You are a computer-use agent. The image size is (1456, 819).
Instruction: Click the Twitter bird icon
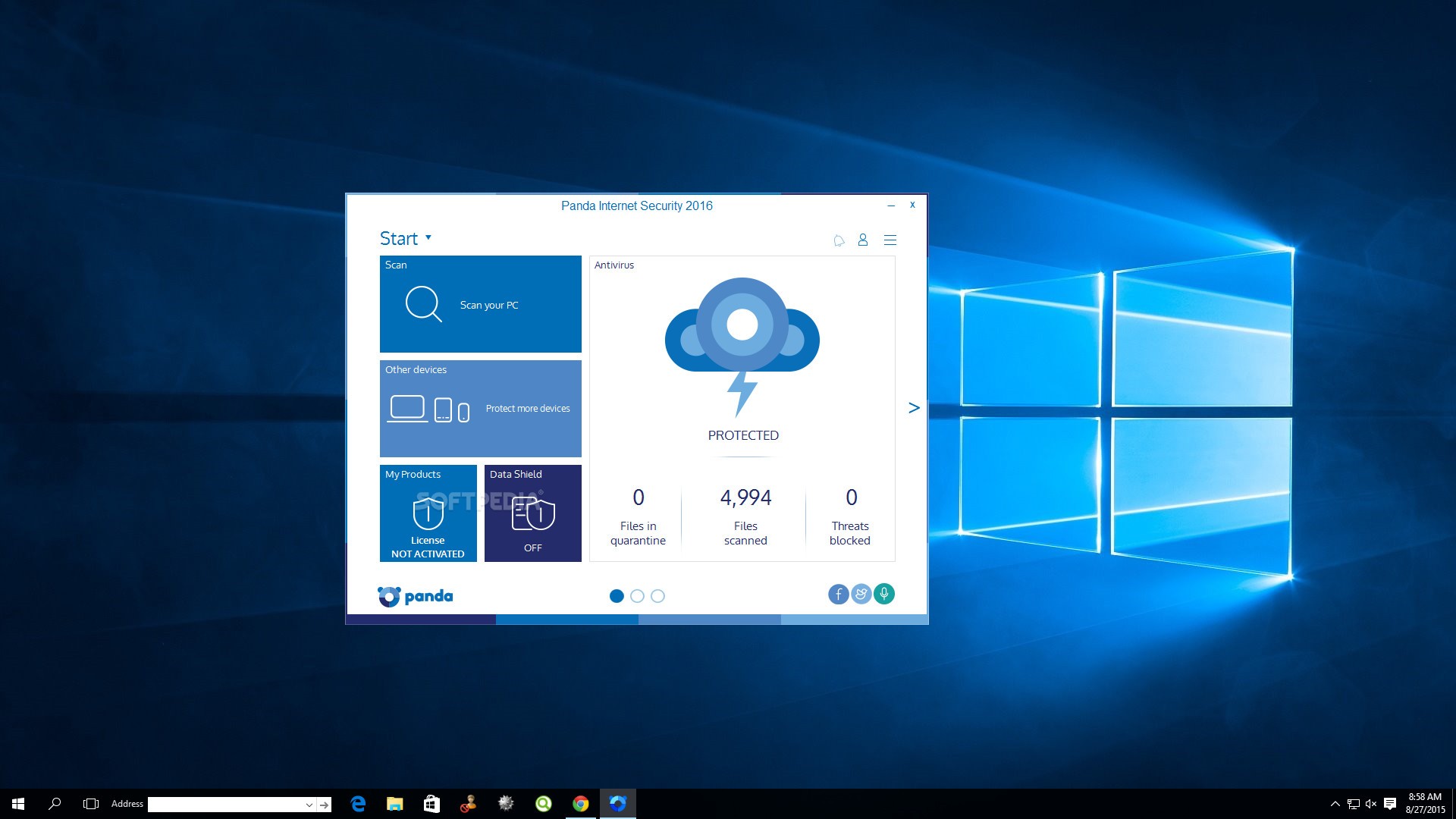(x=861, y=595)
